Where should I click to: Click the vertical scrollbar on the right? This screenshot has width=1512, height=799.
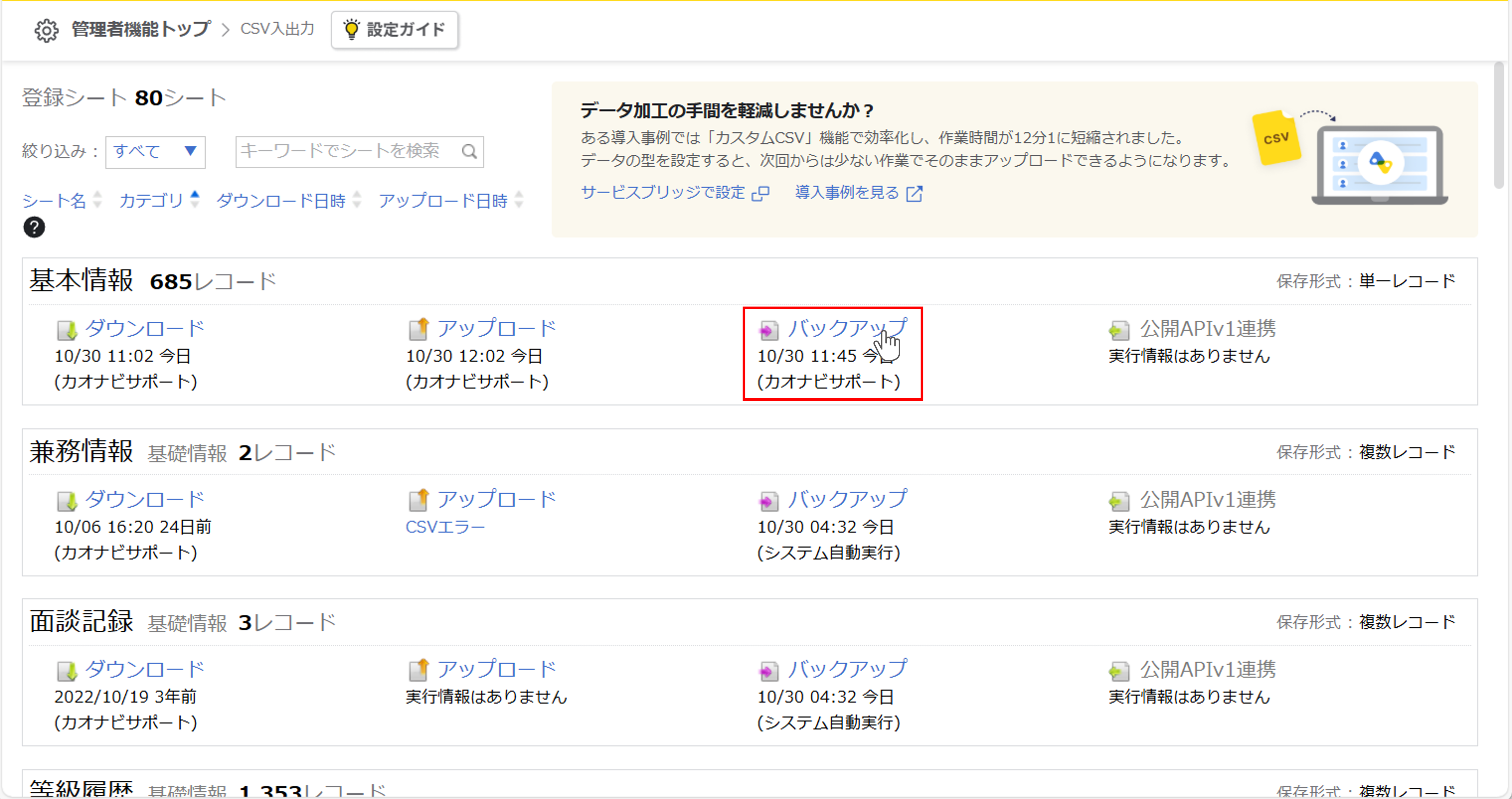tap(1499, 126)
